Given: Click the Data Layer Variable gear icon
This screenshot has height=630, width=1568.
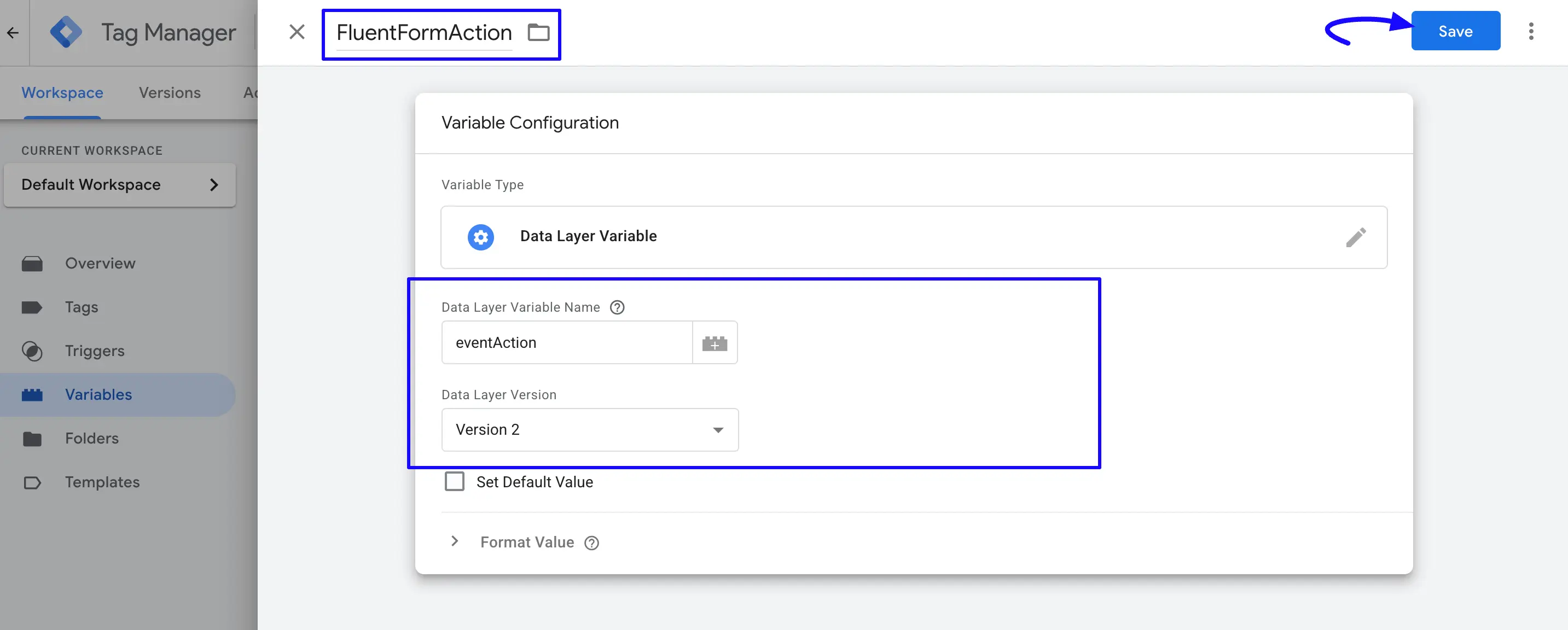Looking at the screenshot, I should click(480, 237).
